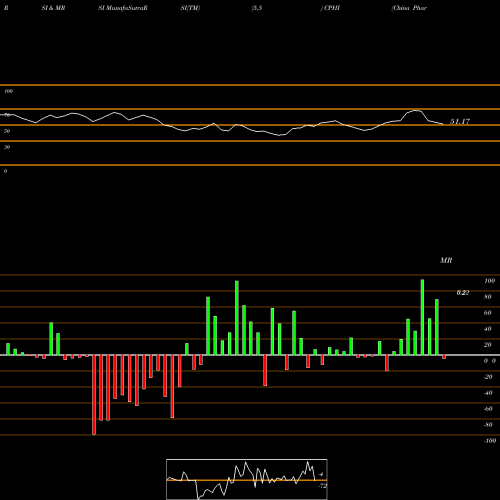The height and width of the screenshot is (500, 500).
Task: Click the '30' level label on RSI panel
Action: point(7,147)
